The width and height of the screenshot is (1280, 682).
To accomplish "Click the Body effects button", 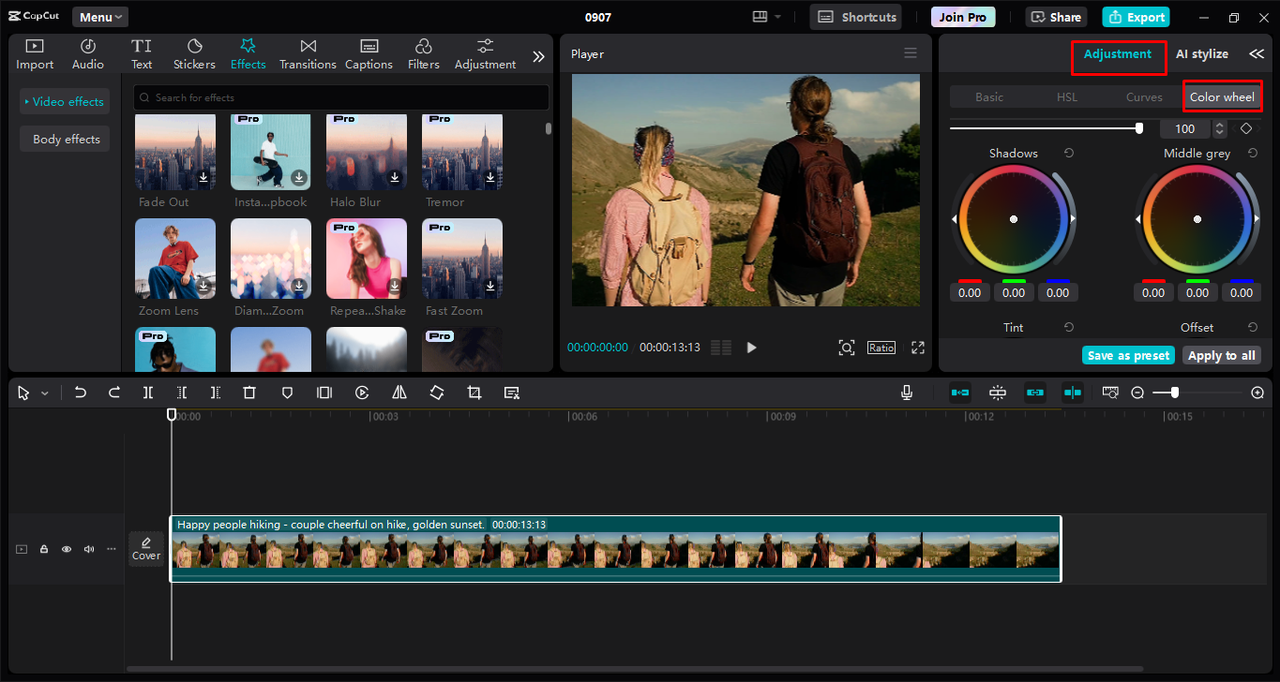I will pyautogui.click(x=65, y=139).
